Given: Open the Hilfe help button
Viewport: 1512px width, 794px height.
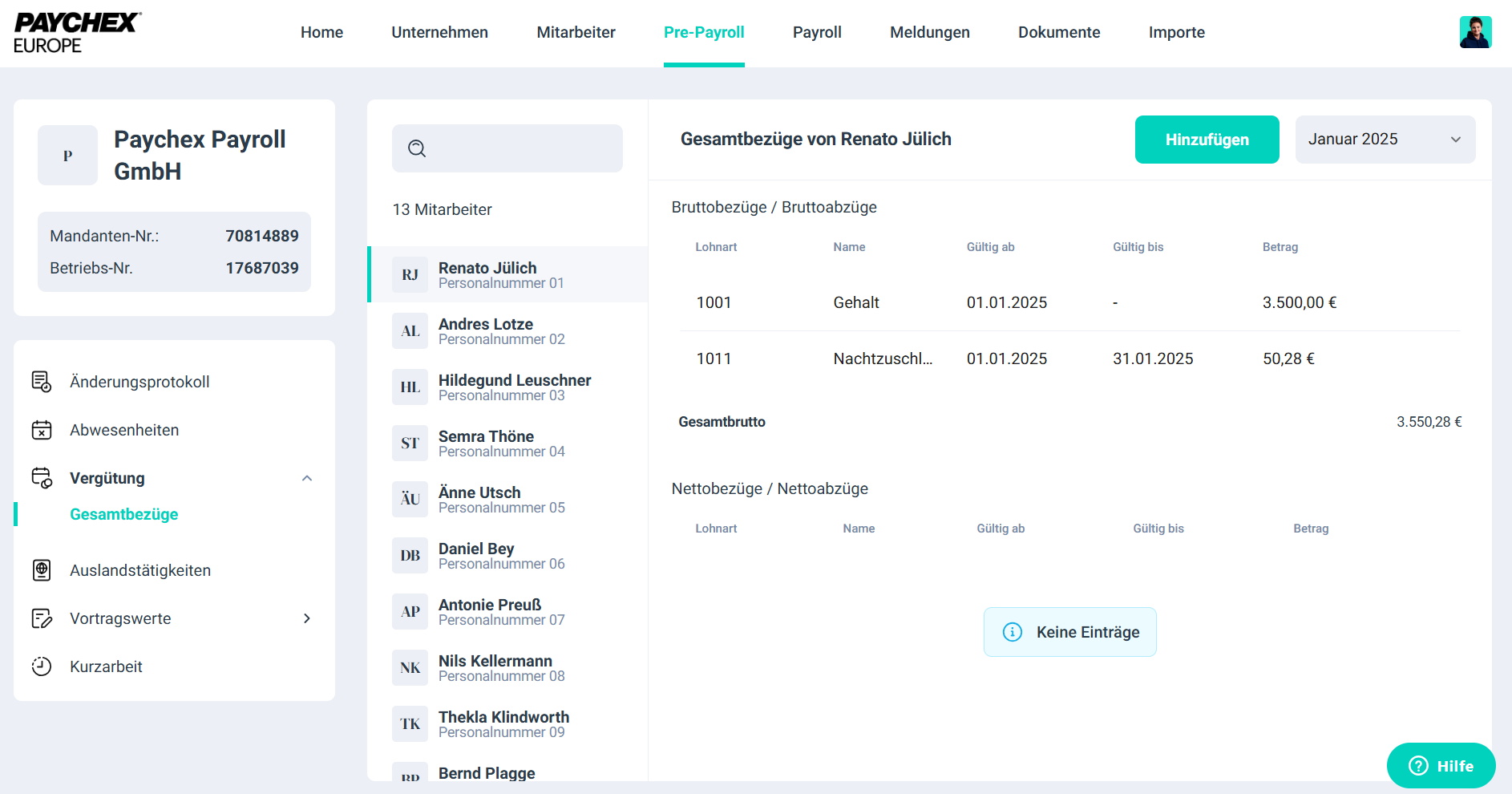Looking at the screenshot, I should pos(1441,765).
